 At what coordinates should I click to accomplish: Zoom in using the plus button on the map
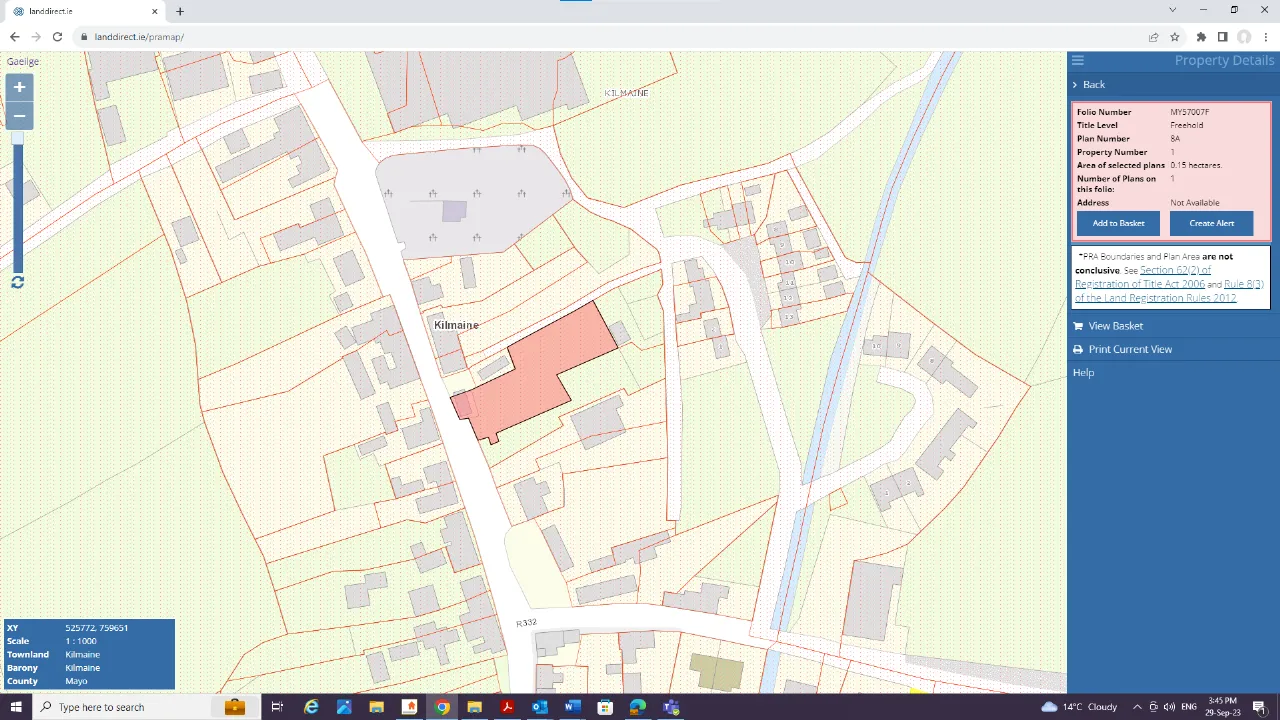pyautogui.click(x=18, y=87)
